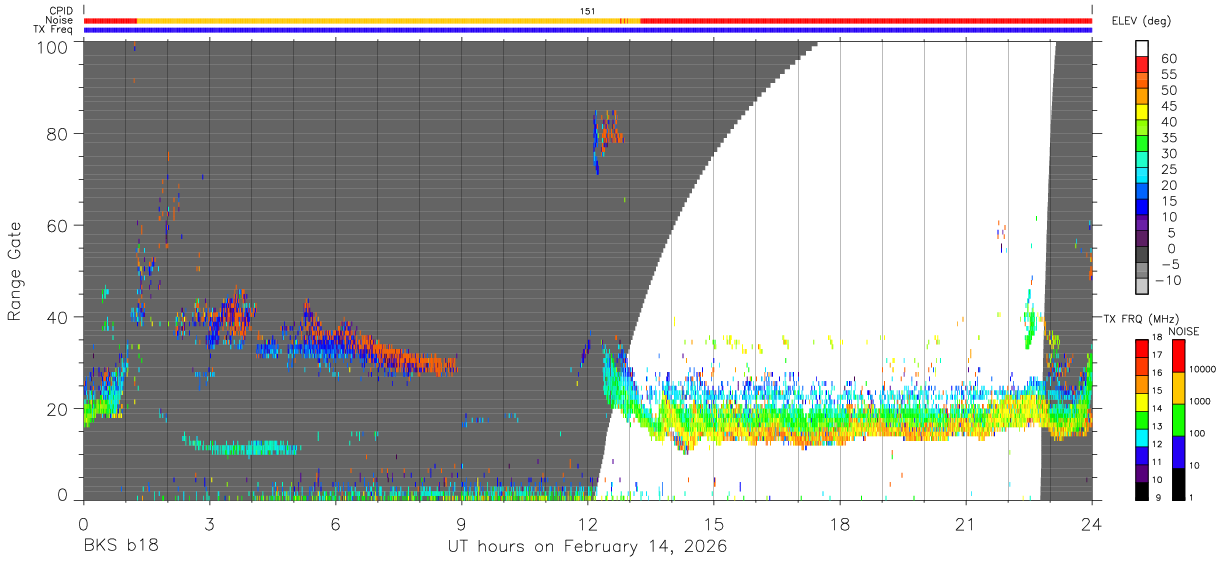The width and height of the screenshot is (1228, 567).
Task: Click the TX Freq row label
Action: point(53,29)
